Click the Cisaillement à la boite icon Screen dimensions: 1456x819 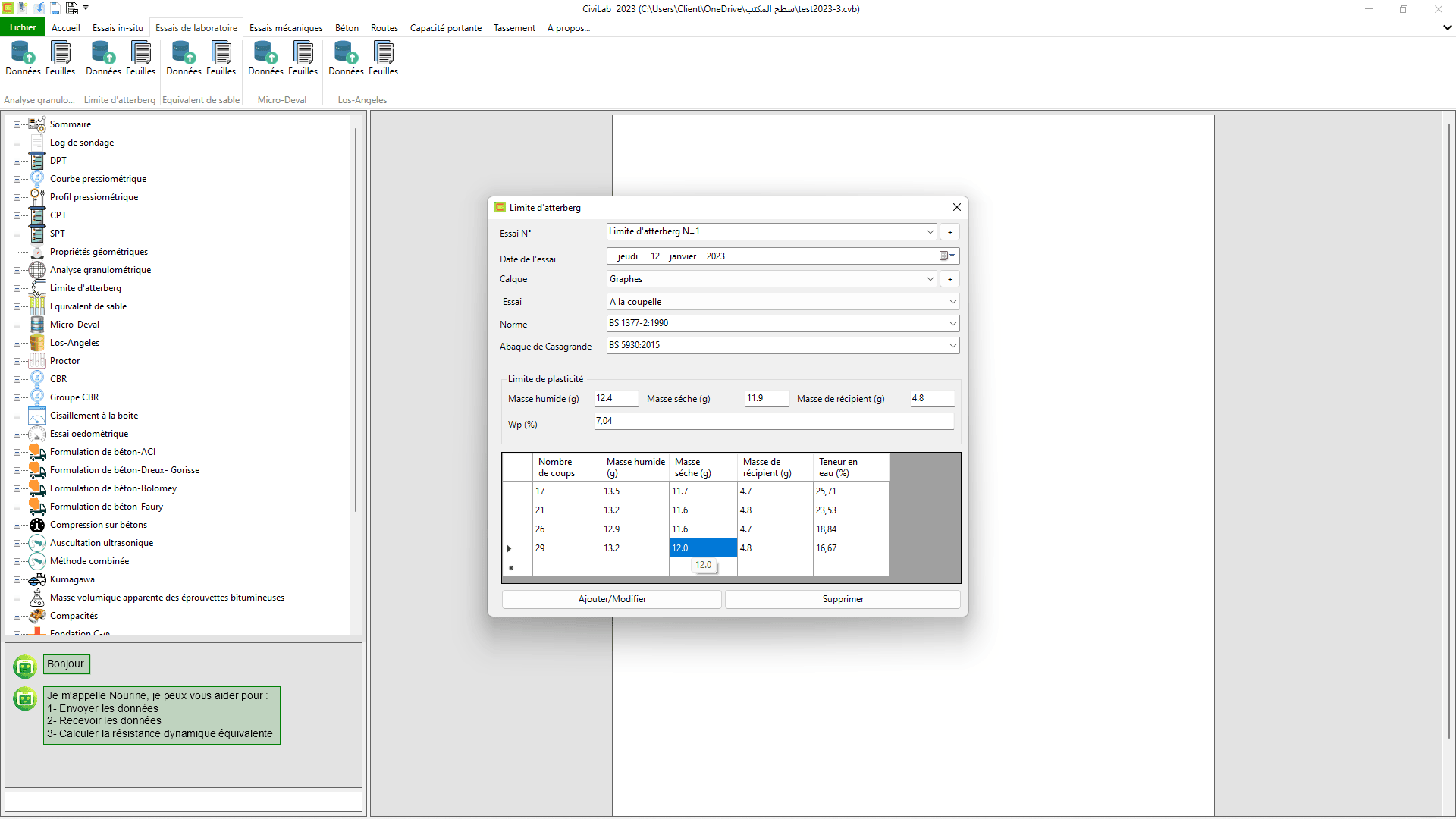tap(37, 416)
